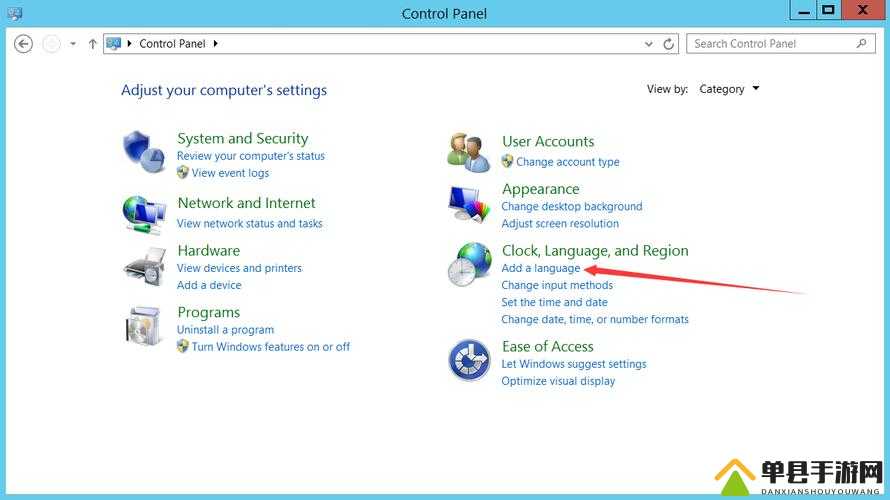
Task: Open the System and Security shield icon
Action: (x=144, y=152)
